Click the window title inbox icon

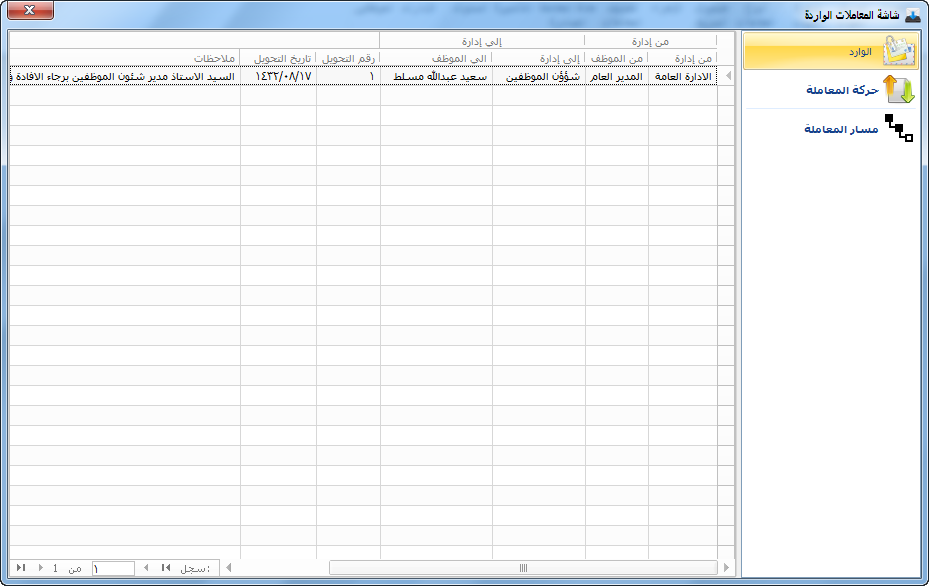click(913, 15)
